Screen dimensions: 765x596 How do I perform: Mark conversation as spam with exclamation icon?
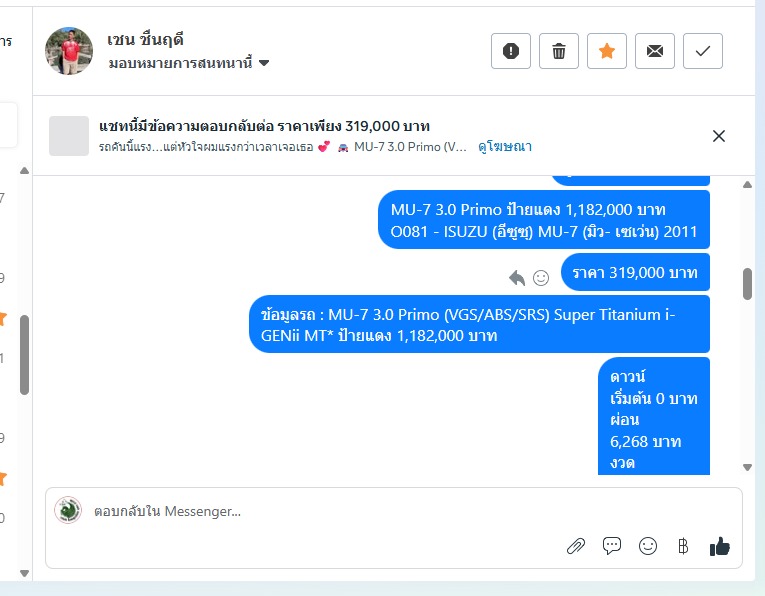(x=510, y=51)
